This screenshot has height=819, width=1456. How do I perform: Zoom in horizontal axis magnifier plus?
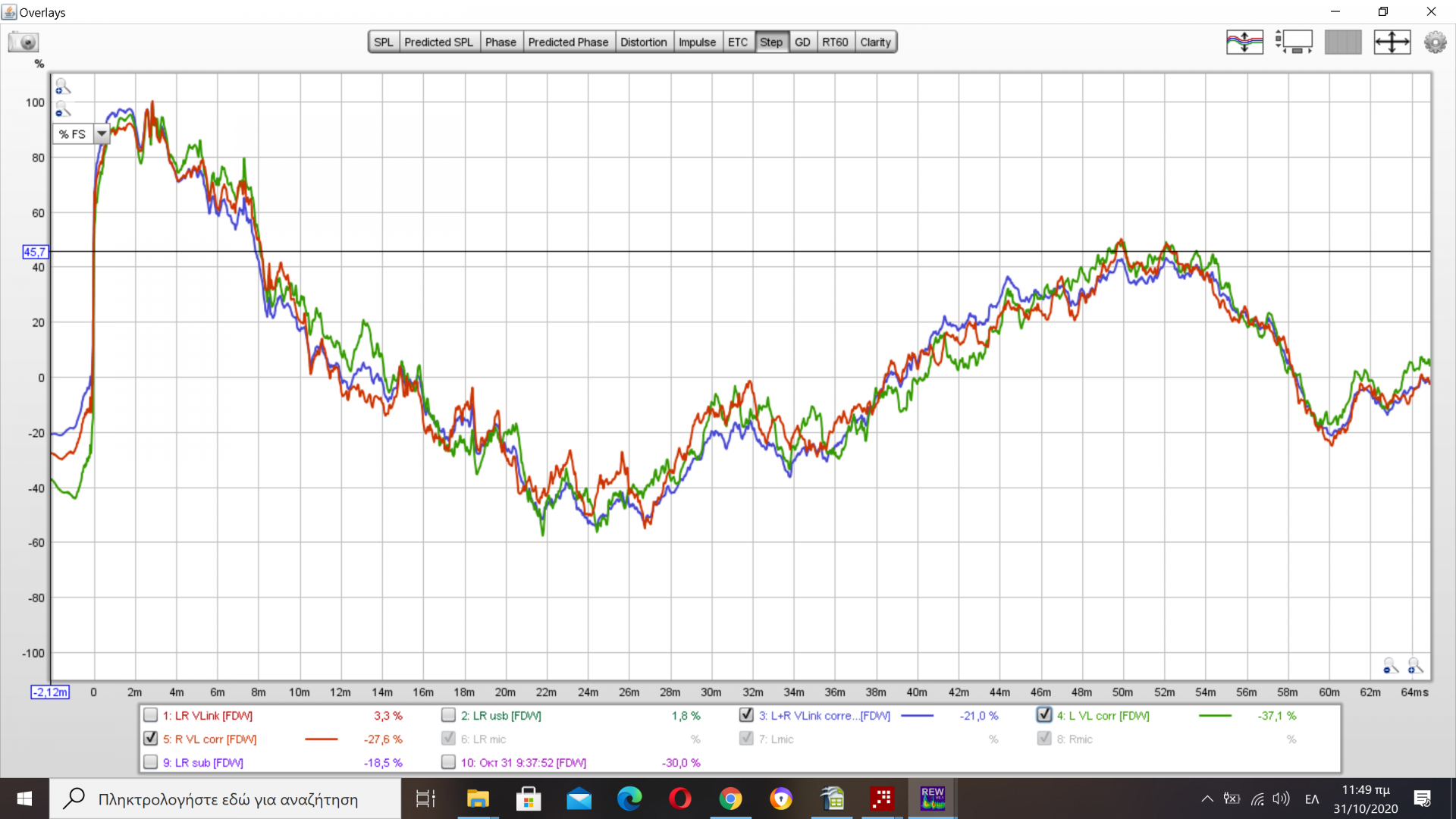[1415, 666]
